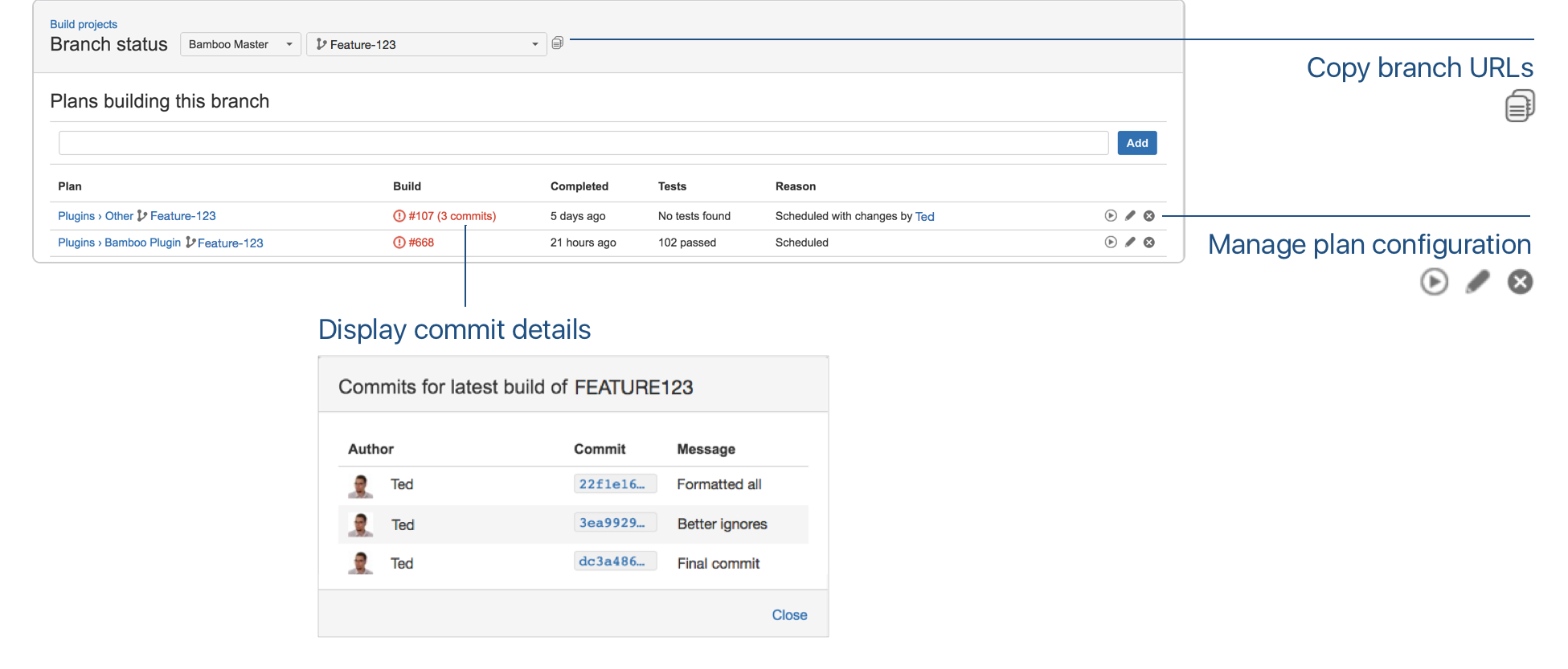The height and width of the screenshot is (669, 1568).
Task: Click the large copy icon under Copy branch URLs
Action: tap(1520, 106)
